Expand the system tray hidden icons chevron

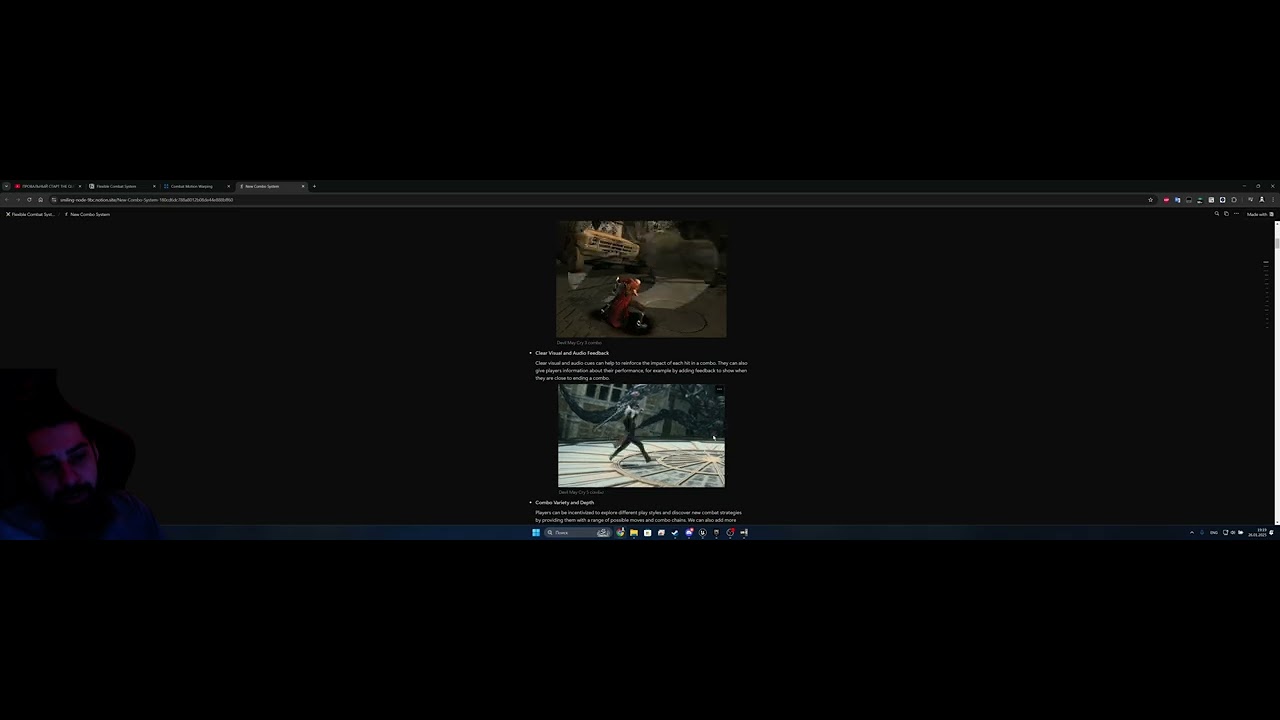1192,533
